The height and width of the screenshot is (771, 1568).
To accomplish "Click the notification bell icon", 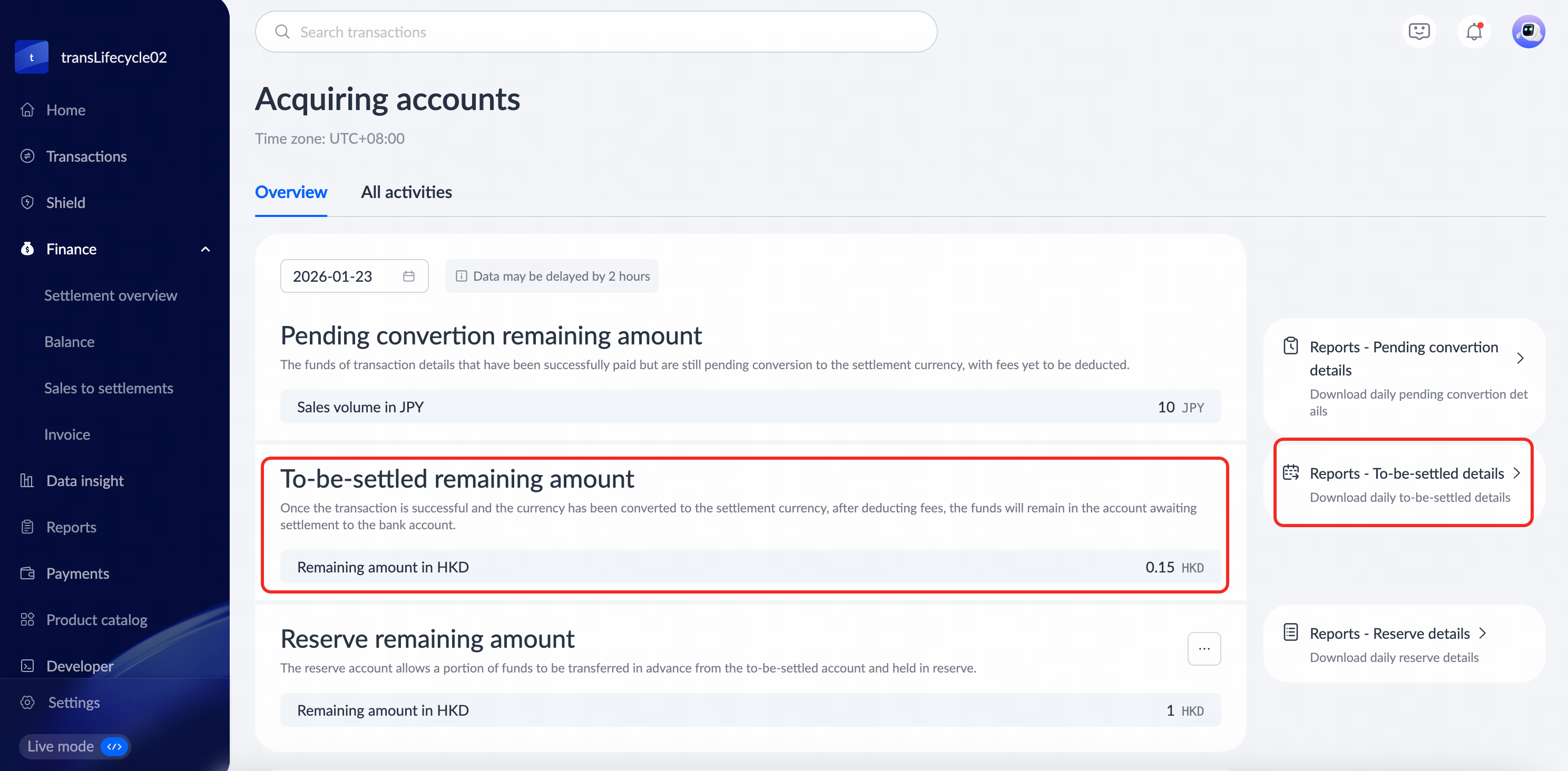I will coord(1474,32).
